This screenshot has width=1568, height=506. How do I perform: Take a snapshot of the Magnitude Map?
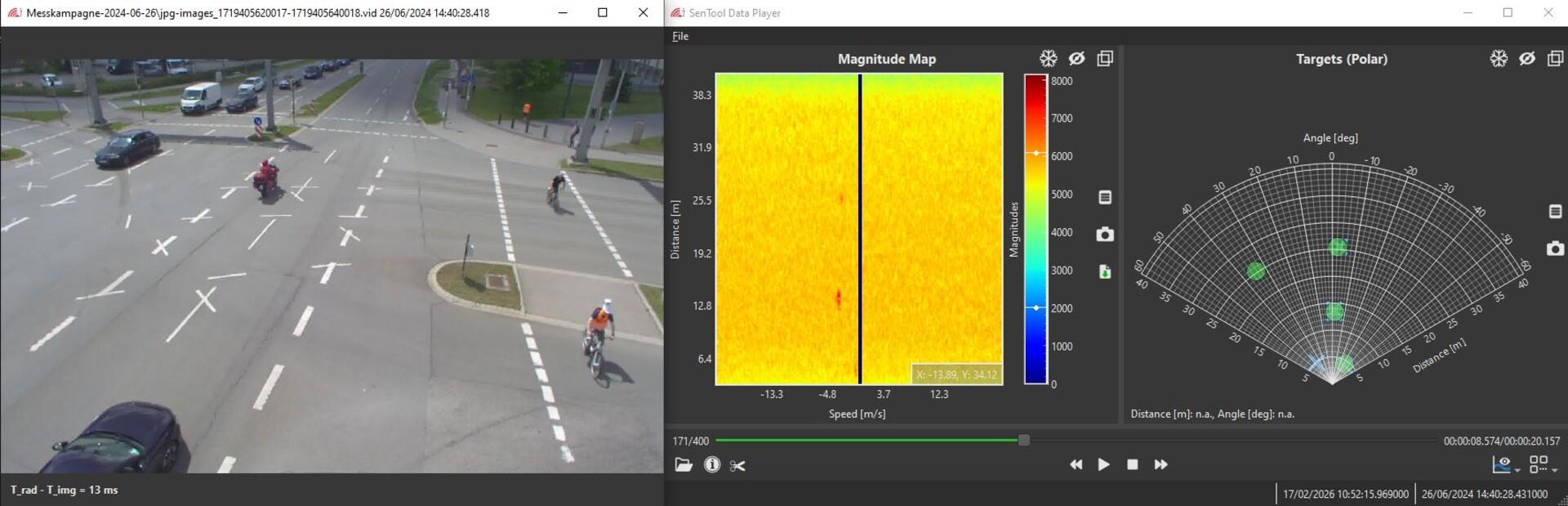tap(1105, 235)
